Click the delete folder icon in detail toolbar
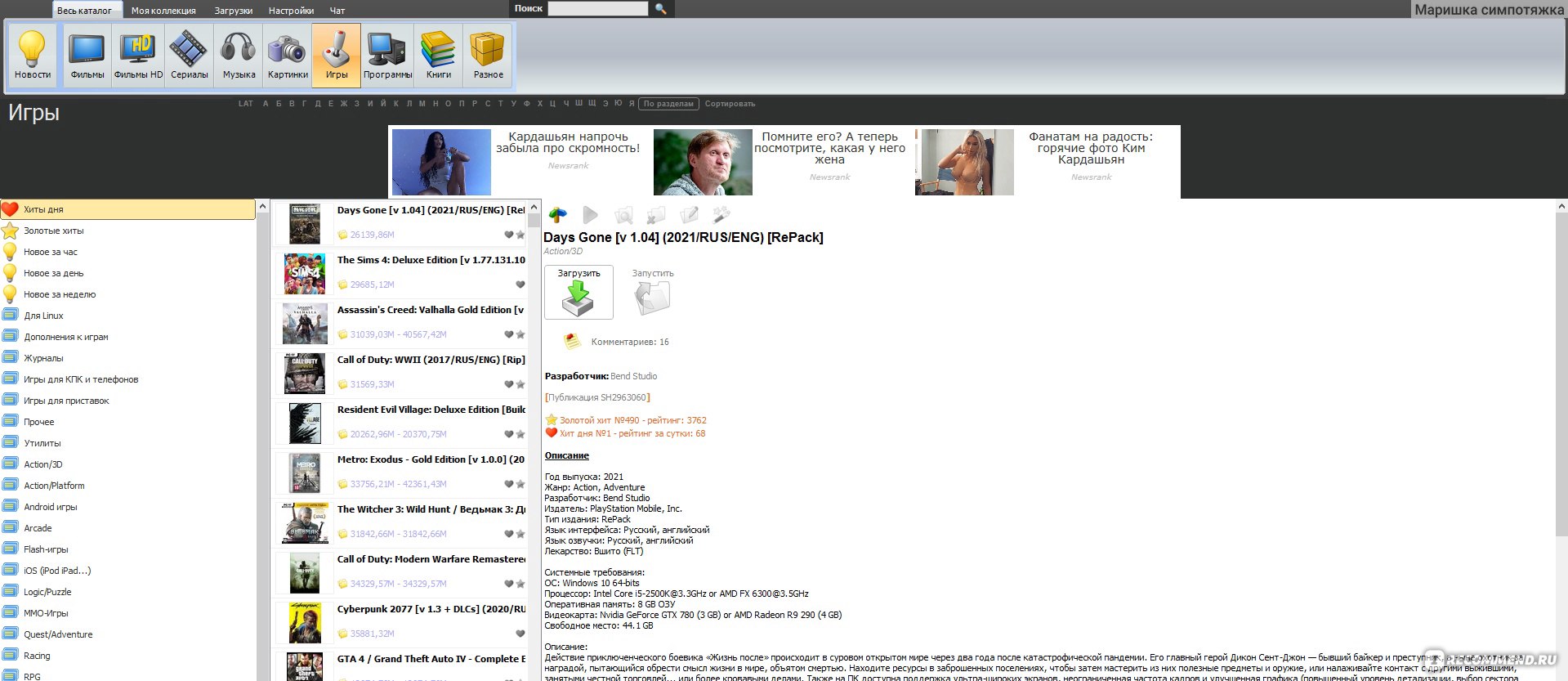Image resolution: width=1568 pixels, height=681 pixels. click(656, 215)
